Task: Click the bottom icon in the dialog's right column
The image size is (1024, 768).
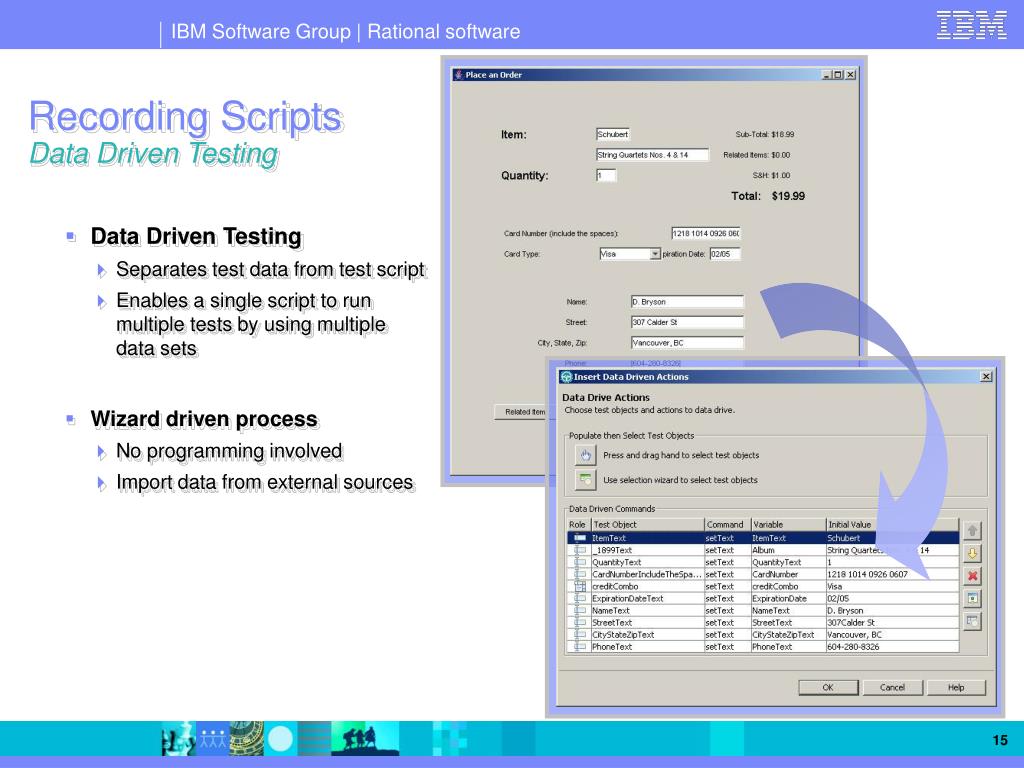Action: (972, 621)
